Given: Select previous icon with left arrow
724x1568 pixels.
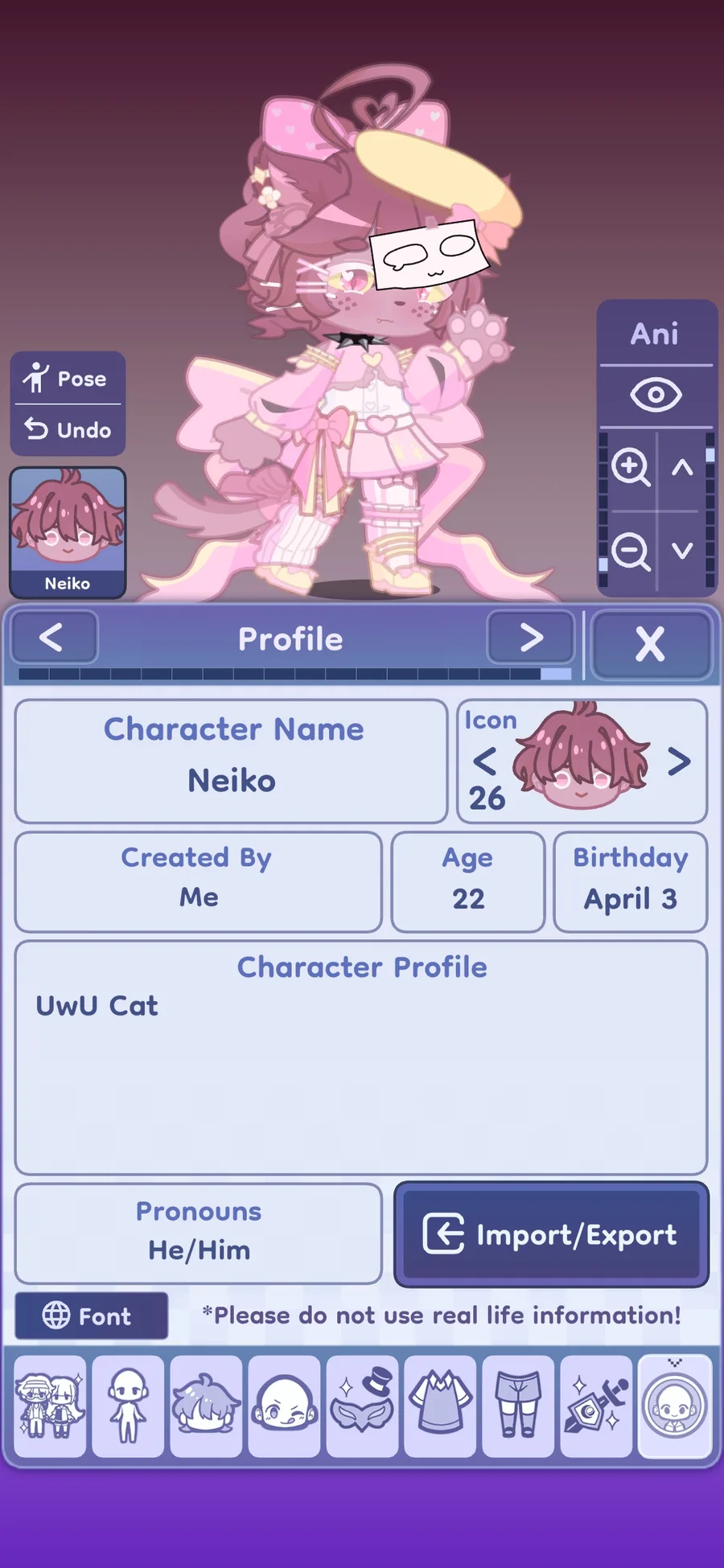Looking at the screenshot, I should pos(484,761).
